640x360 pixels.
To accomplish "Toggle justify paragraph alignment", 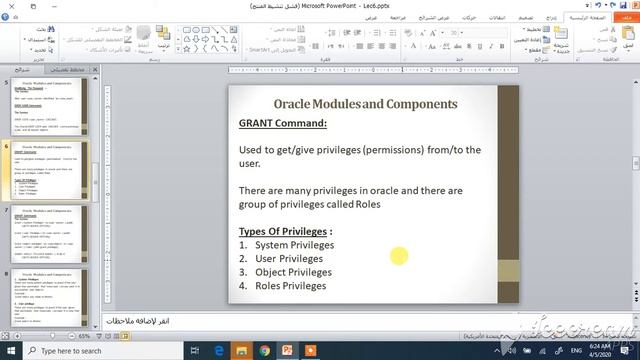I will click(x=359, y=46).
